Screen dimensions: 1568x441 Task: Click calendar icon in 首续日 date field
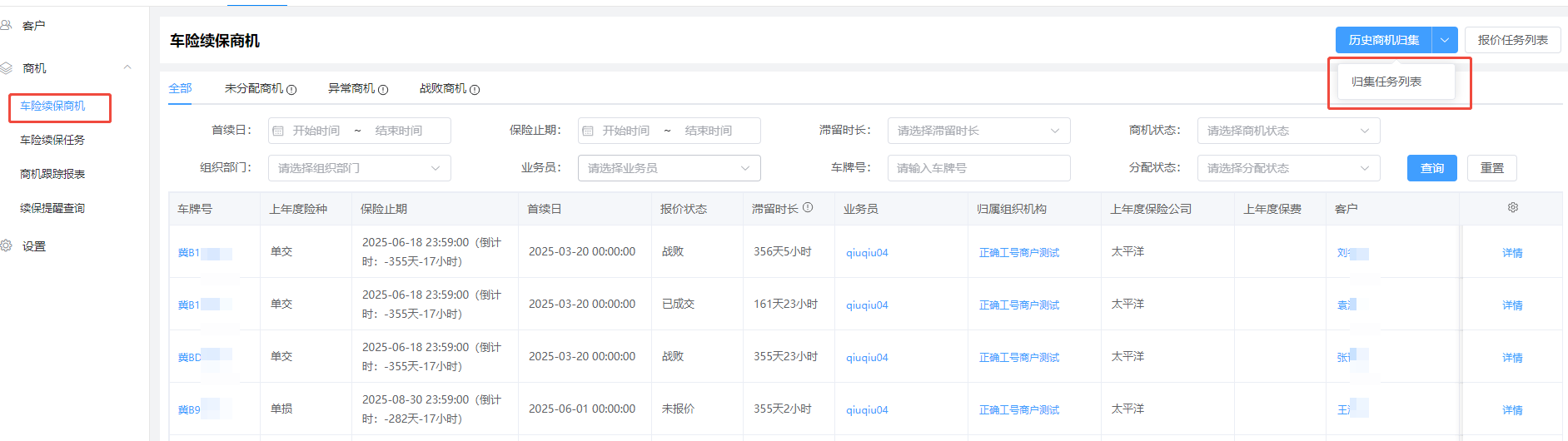pyautogui.click(x=279, y=131)
